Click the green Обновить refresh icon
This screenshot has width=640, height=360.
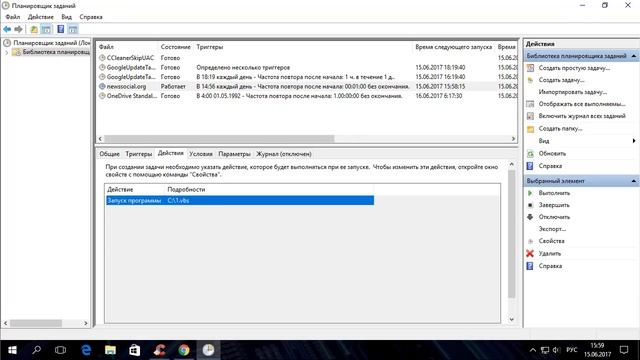(530, 154)
